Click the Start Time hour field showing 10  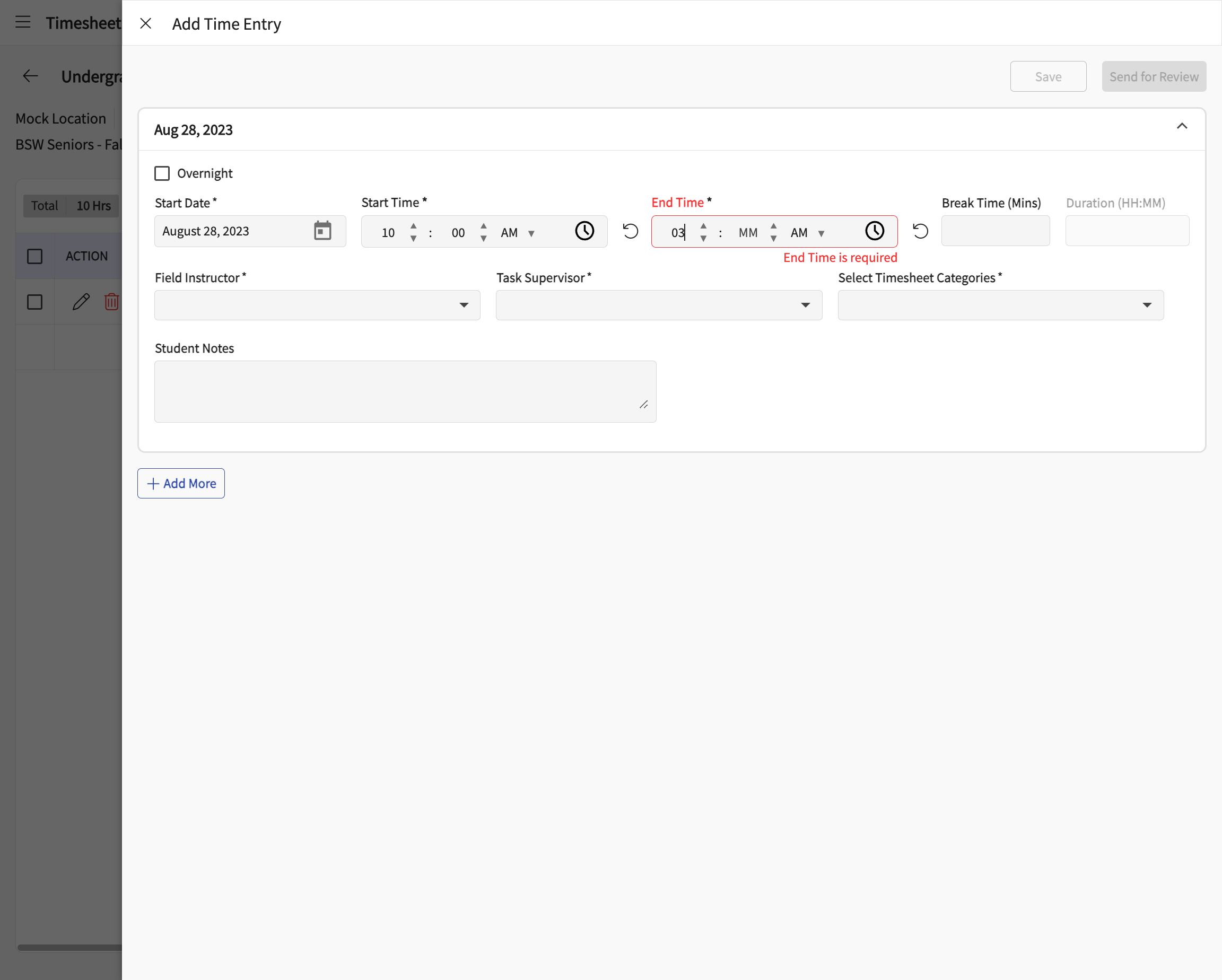click(388, 232)
